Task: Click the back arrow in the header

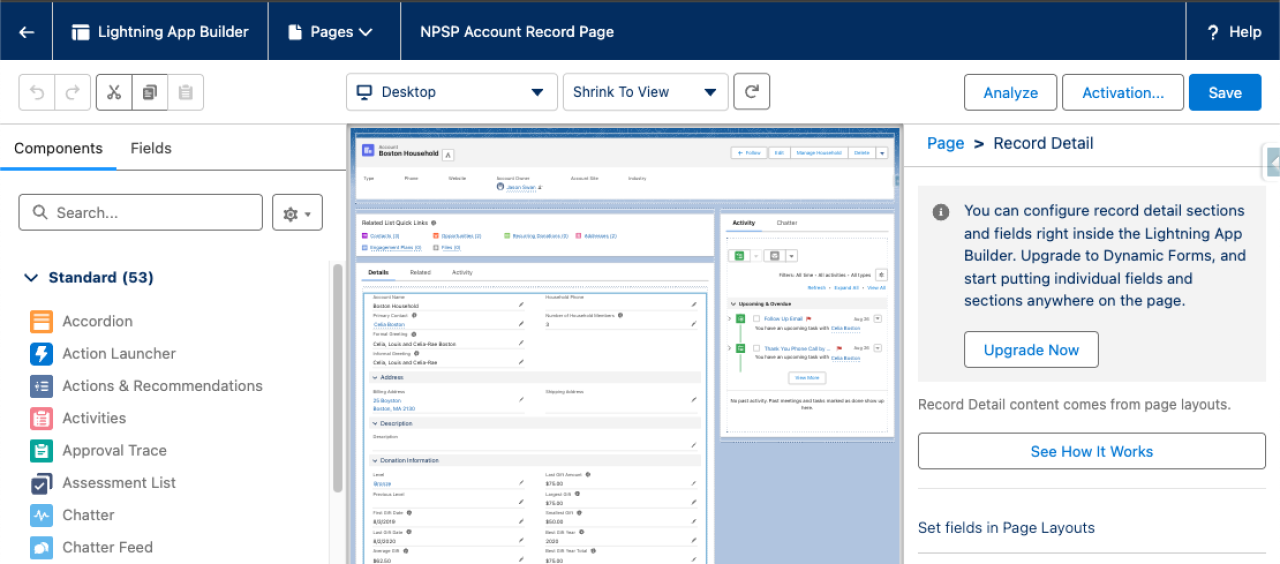Action: pos(27,32)
